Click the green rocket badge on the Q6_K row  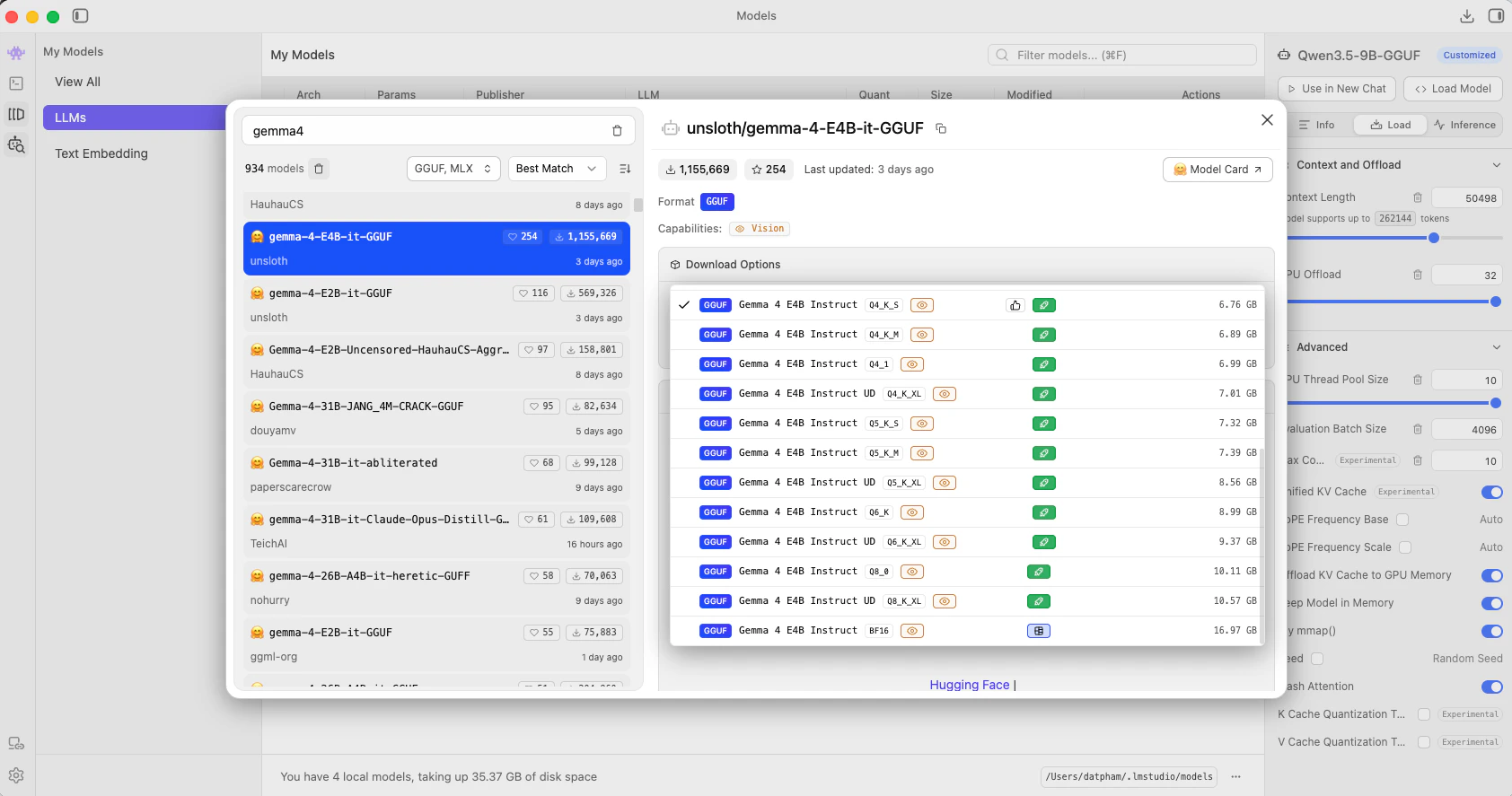1044,512
